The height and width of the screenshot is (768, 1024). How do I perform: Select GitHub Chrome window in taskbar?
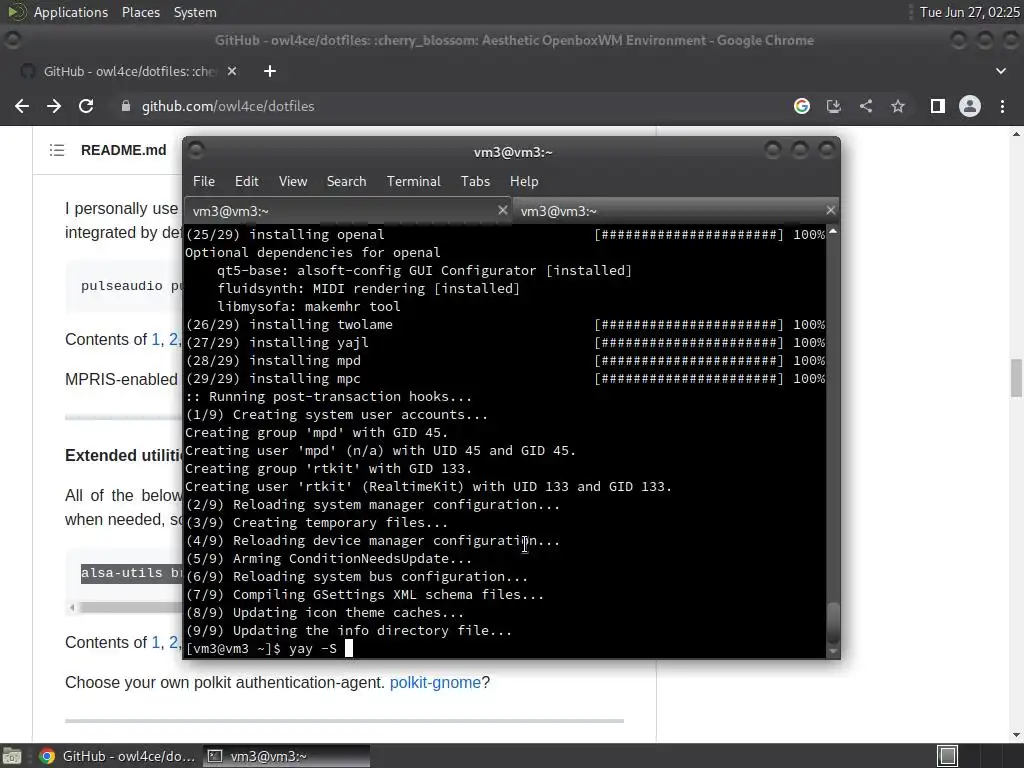click(118, 756)
